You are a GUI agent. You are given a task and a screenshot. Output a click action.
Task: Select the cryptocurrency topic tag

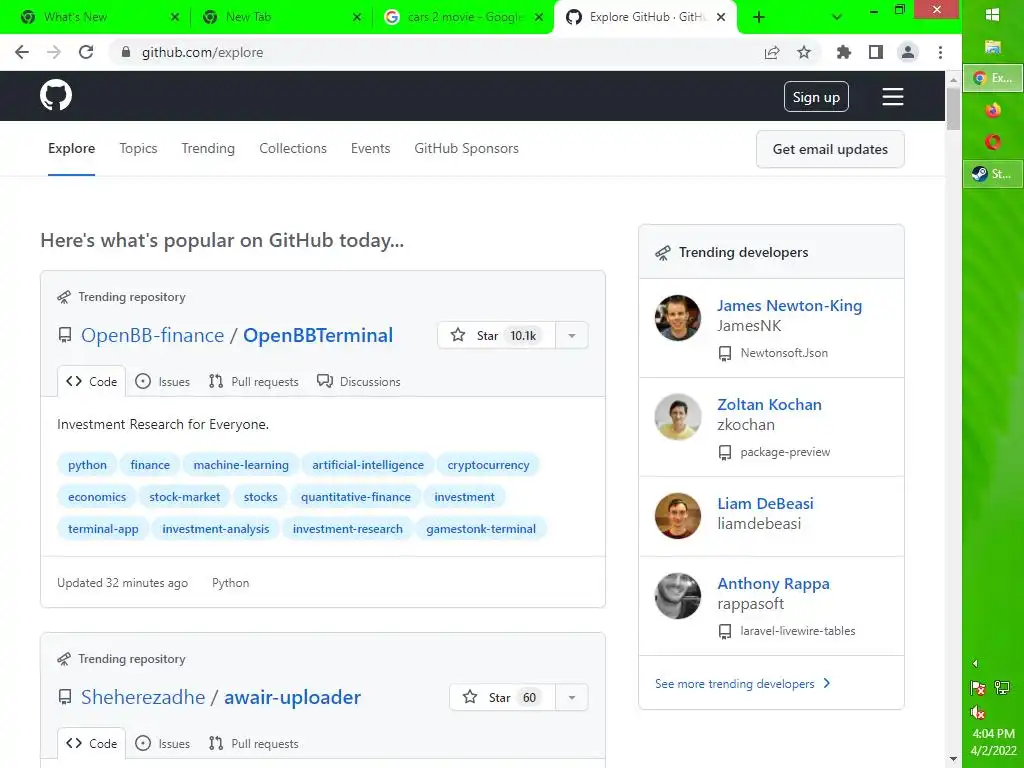pos(488,465)
